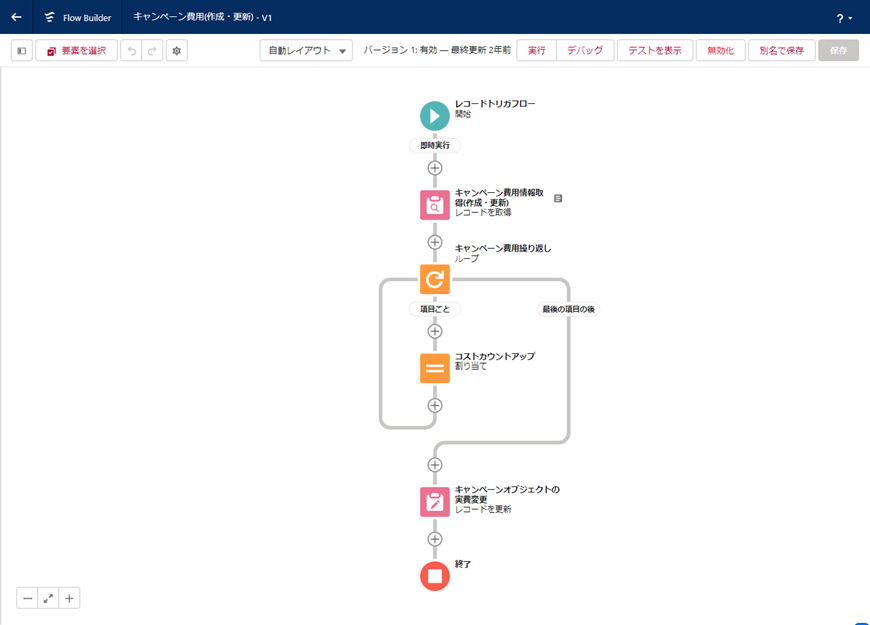Open flow settings via gear icon

[x=177, y=51]
